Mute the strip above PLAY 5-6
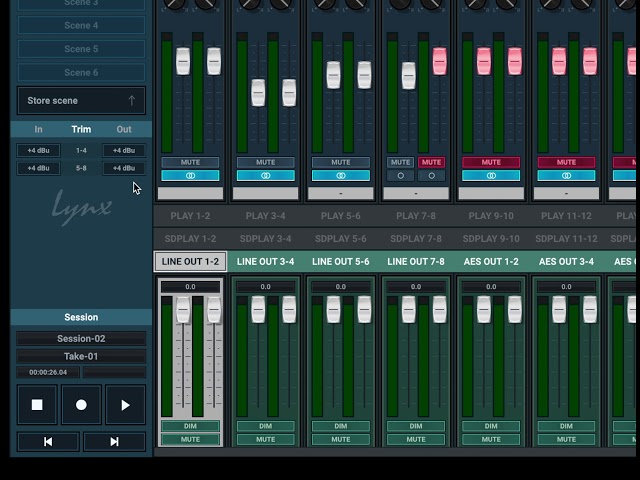Viewport: 640px width, 480px height. click(x=341, y=162)
